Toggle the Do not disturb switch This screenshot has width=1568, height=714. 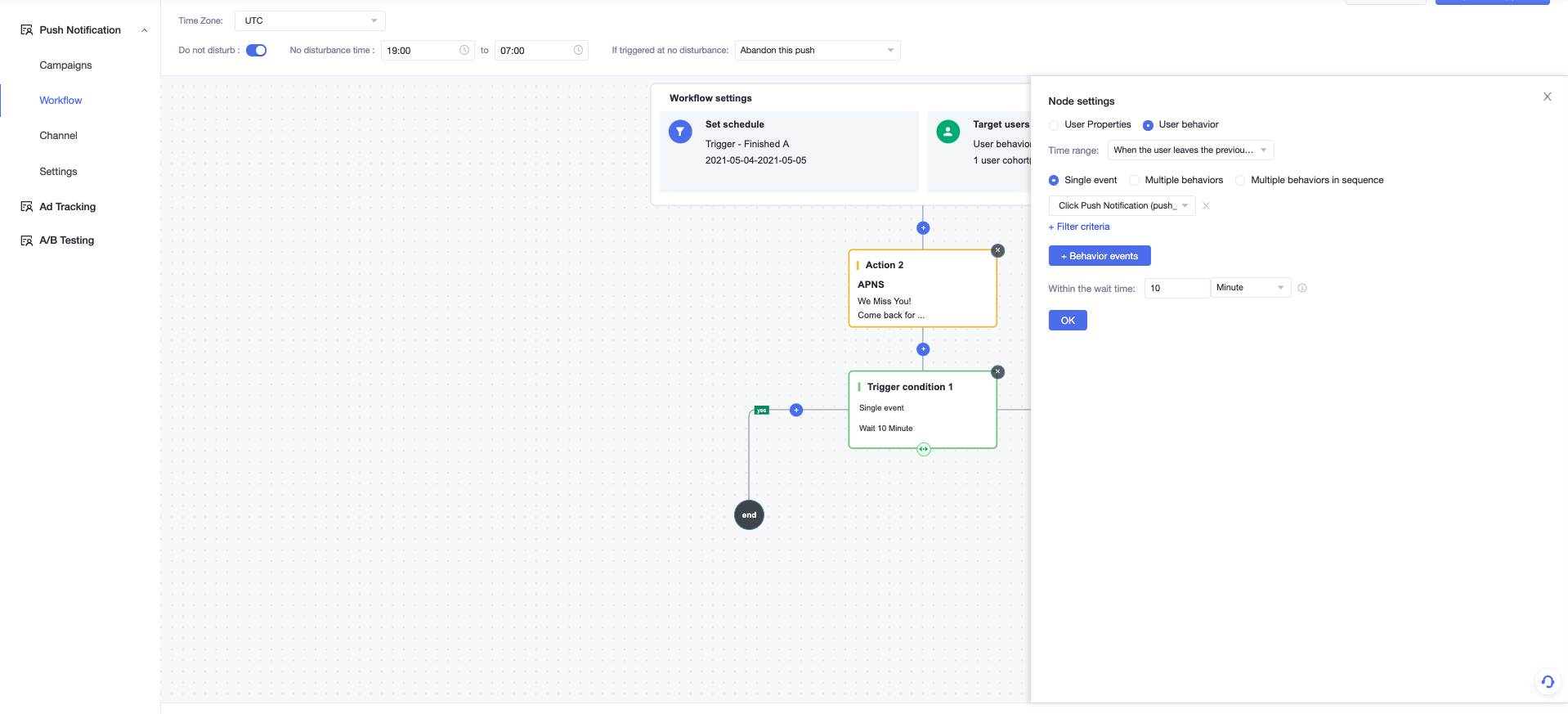257,50
